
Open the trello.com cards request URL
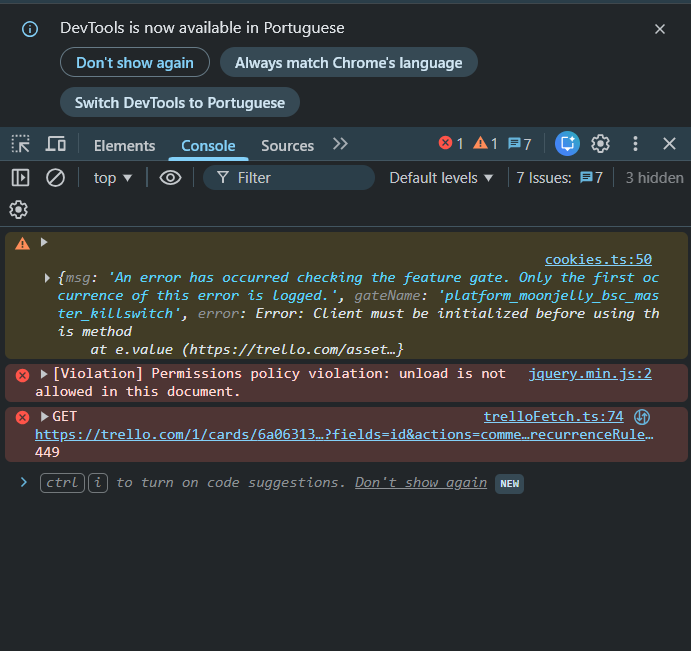click(344, 435)
